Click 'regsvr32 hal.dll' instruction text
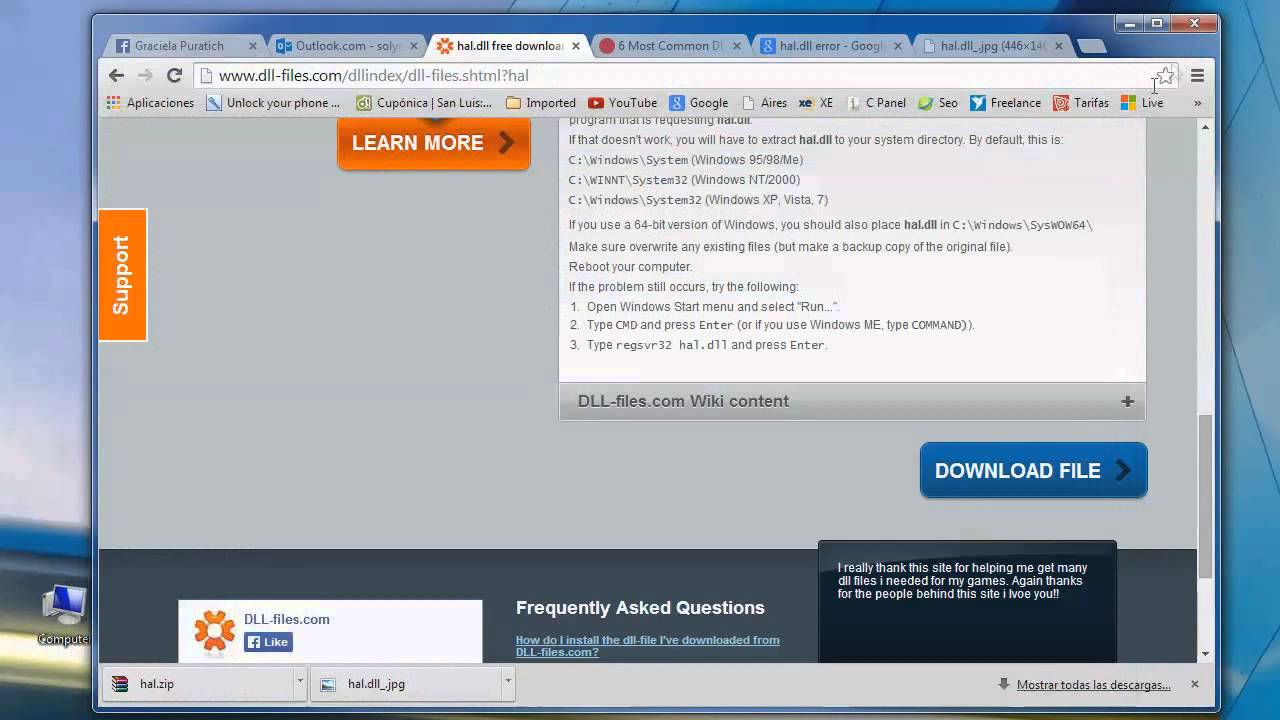This screenshot has height=720, width=1280. [672, 345]
